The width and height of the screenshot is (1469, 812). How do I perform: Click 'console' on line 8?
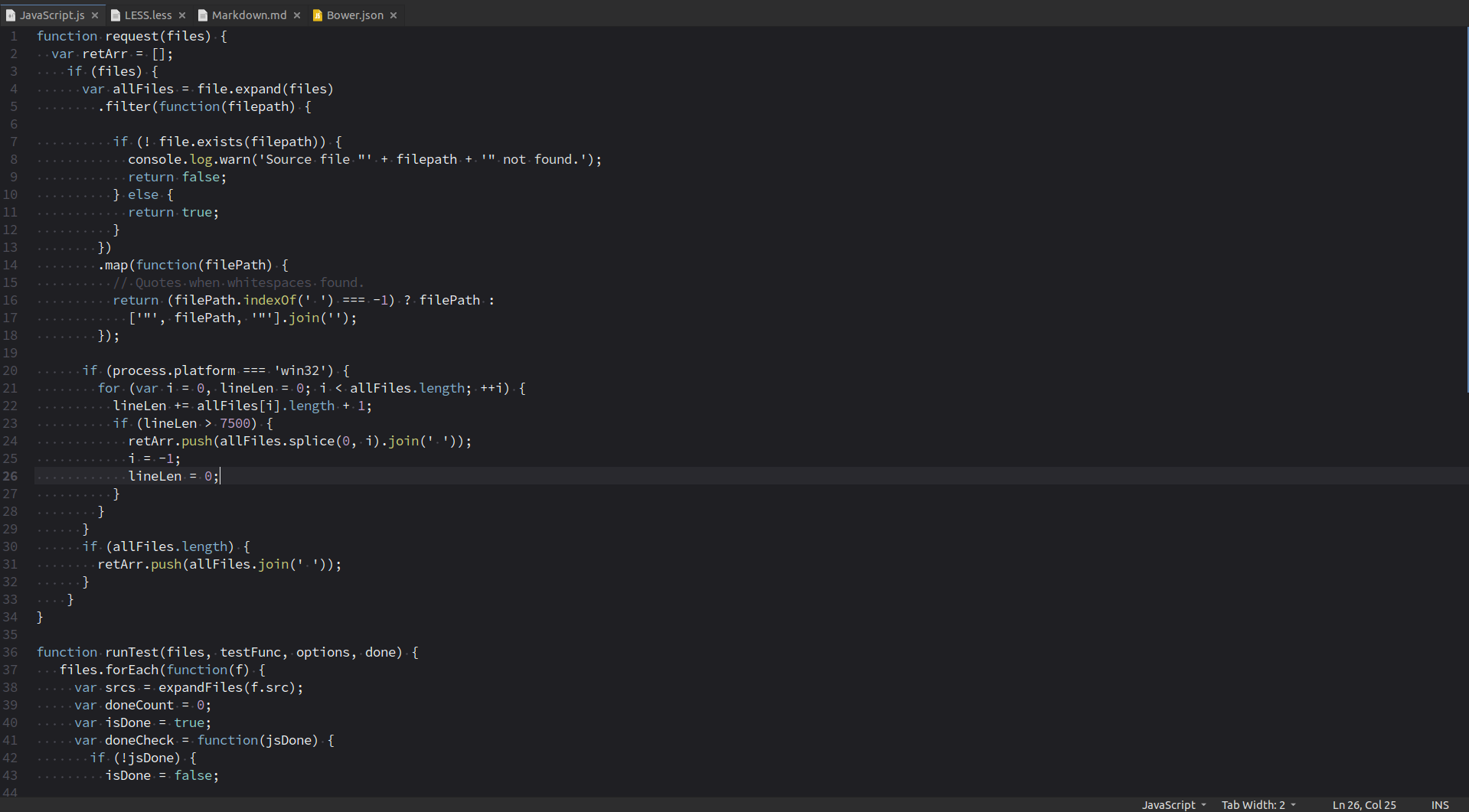coord(155,159)
